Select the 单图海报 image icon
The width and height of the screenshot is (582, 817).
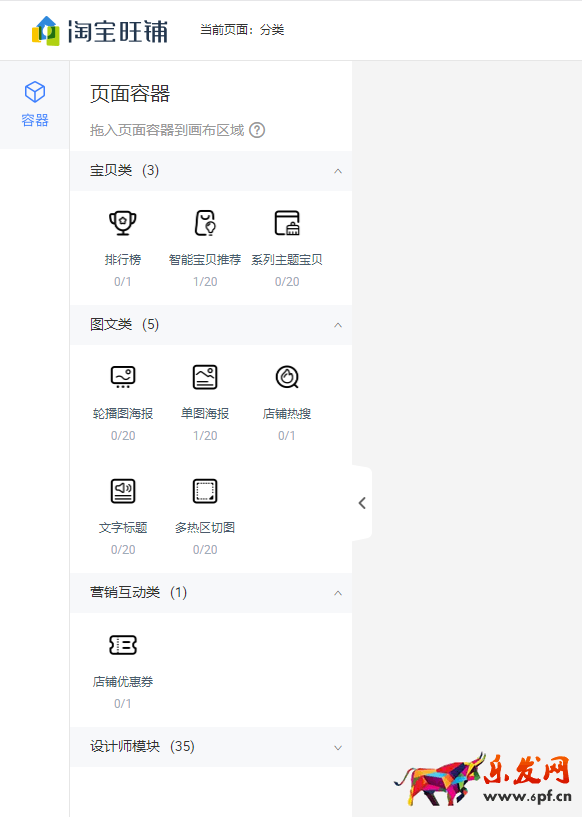[205, 377]
